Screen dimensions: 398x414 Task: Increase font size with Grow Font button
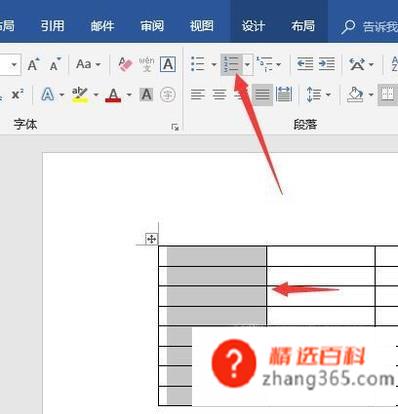coord(33,64)
